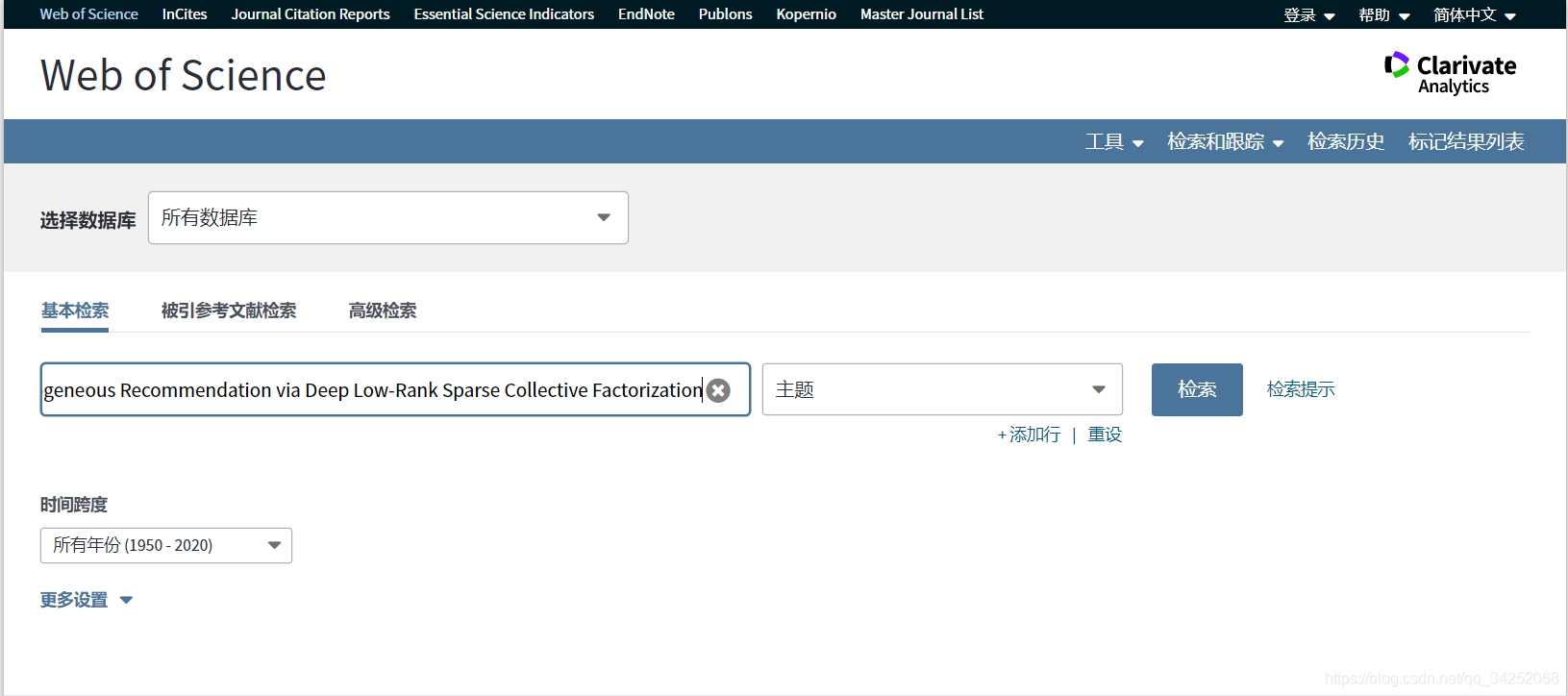This screenshot has height=696, width=1568.
Task: Open Master Journal List link
Action: [921, 14]
